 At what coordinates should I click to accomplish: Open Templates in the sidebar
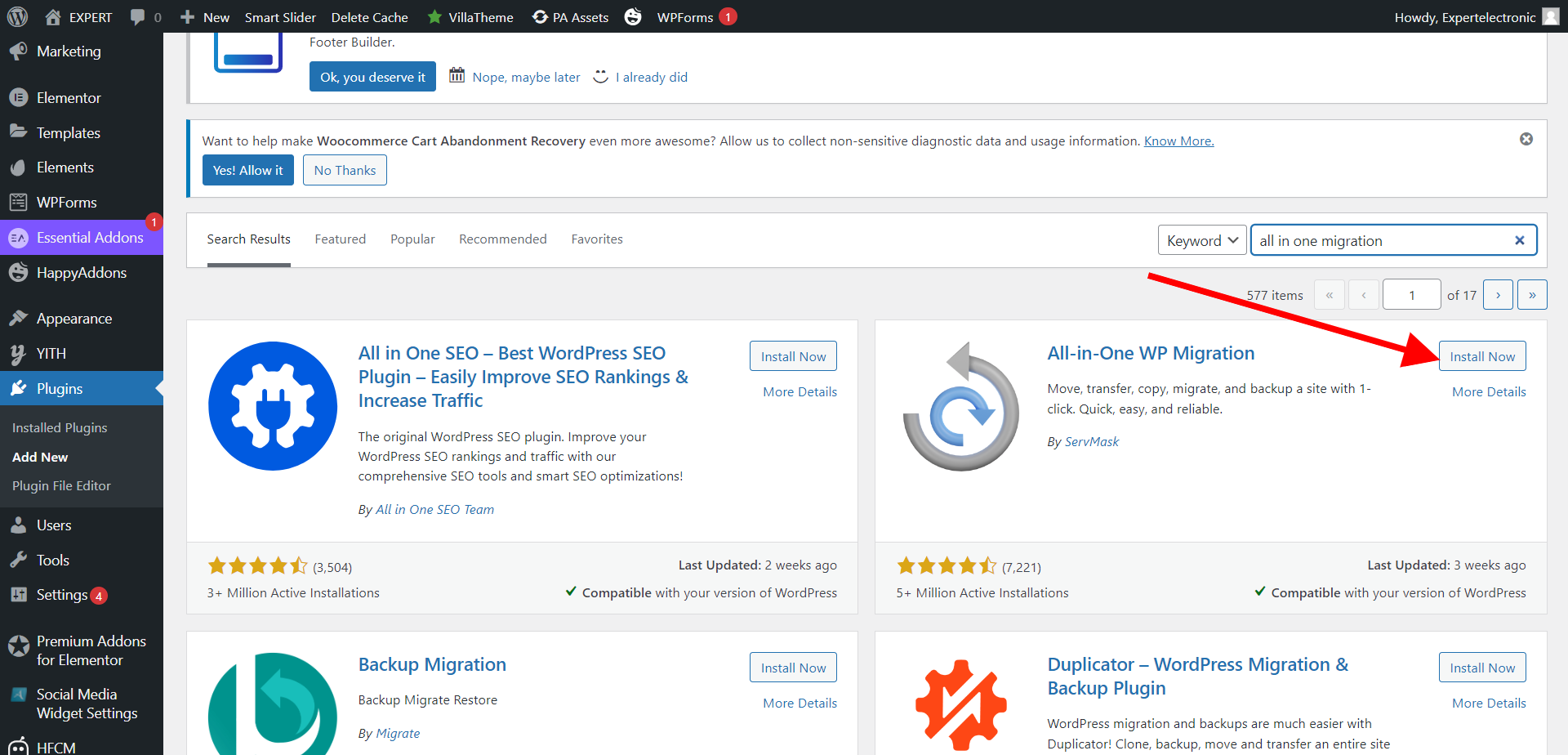tap(82, 133)
